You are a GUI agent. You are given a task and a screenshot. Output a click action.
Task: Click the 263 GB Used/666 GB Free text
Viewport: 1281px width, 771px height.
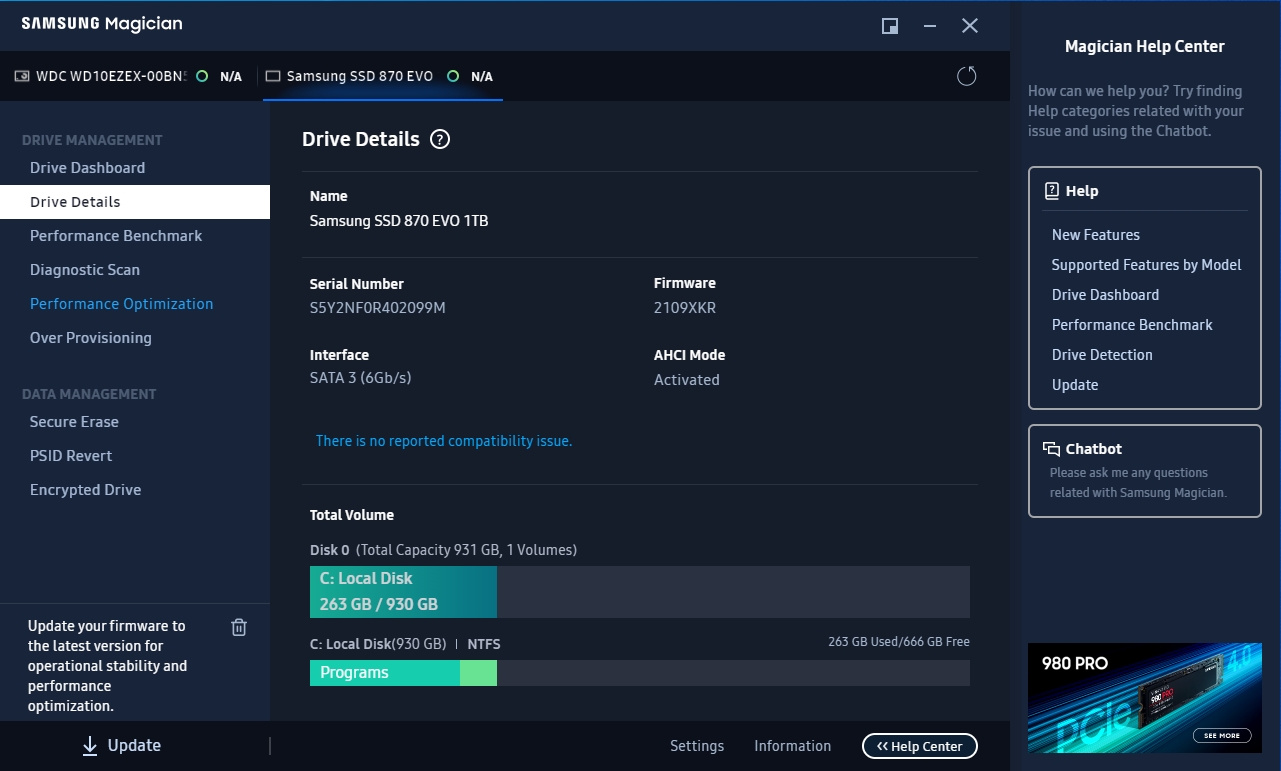coord(899,642)
